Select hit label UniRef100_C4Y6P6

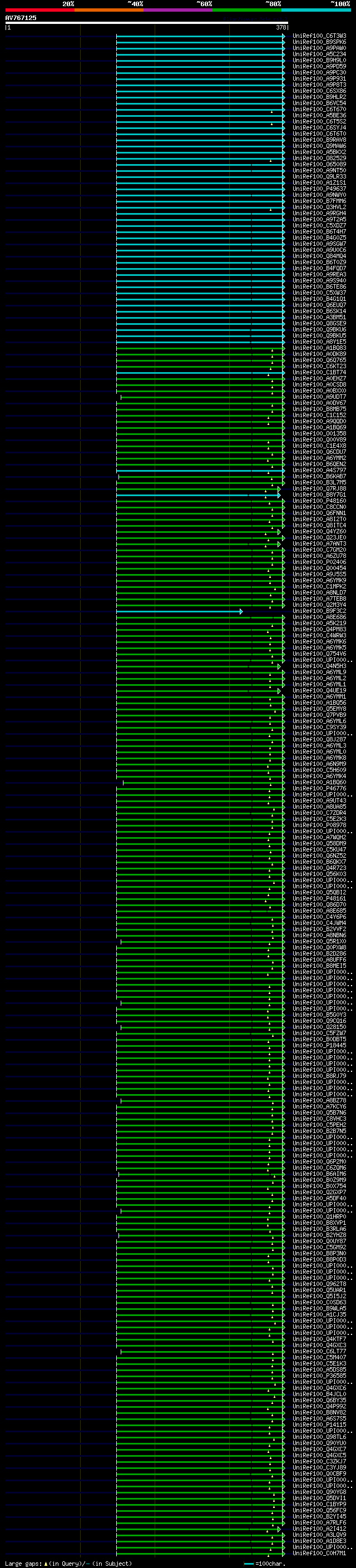pos(319,917)
